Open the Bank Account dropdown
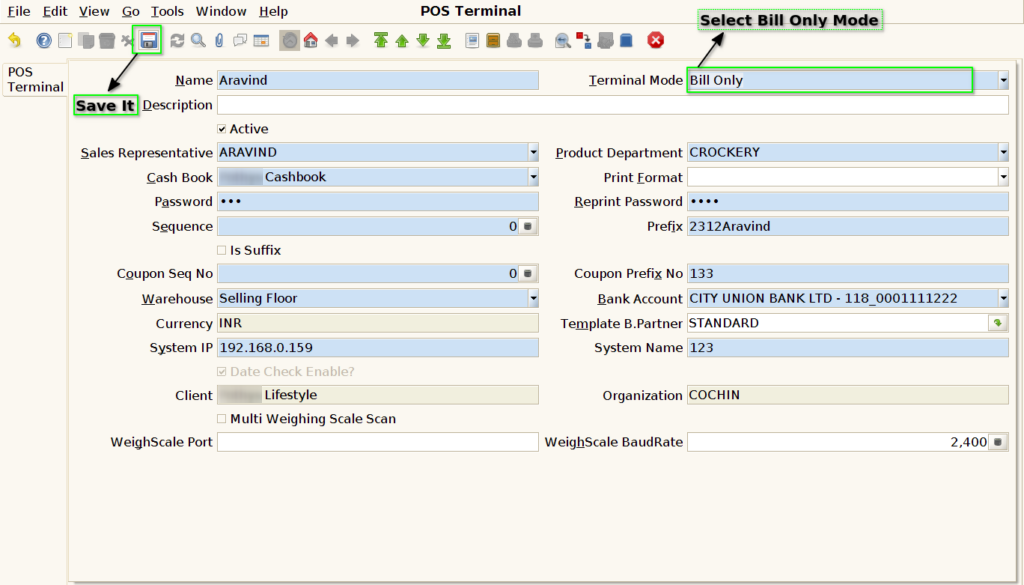Image resolution: width=1024 pixels, height=585 pixels. tap(1003, 298)
